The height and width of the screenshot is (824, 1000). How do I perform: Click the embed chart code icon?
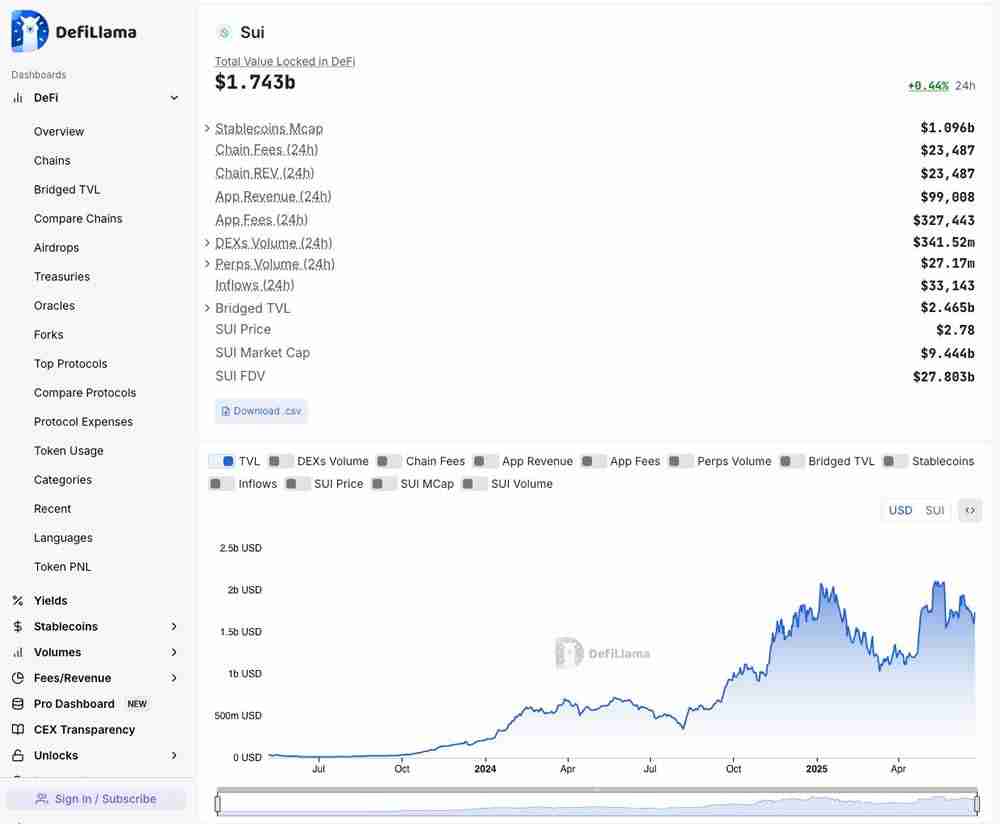coord(969,510)
